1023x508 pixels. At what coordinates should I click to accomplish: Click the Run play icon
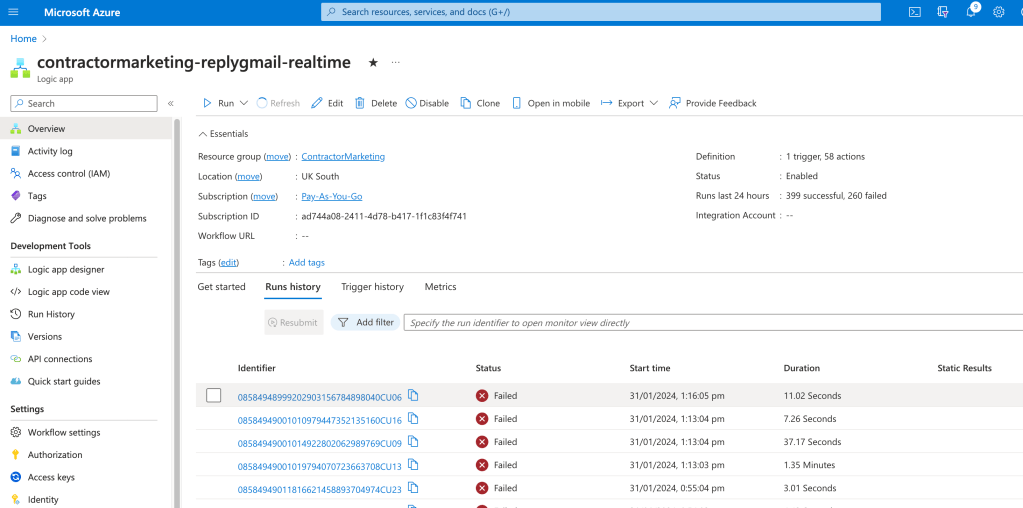(207, 103)
